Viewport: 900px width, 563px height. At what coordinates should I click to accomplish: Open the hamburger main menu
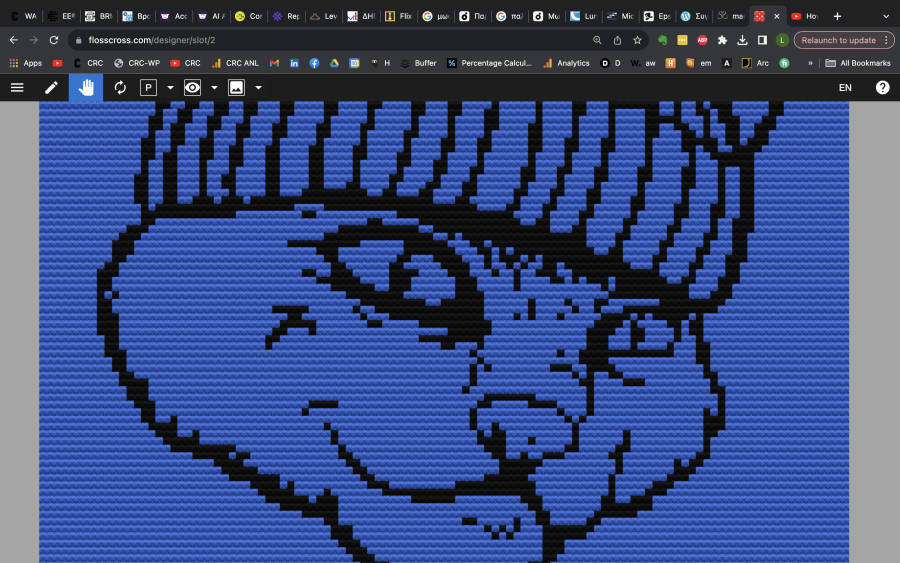[x=17, y=88]
